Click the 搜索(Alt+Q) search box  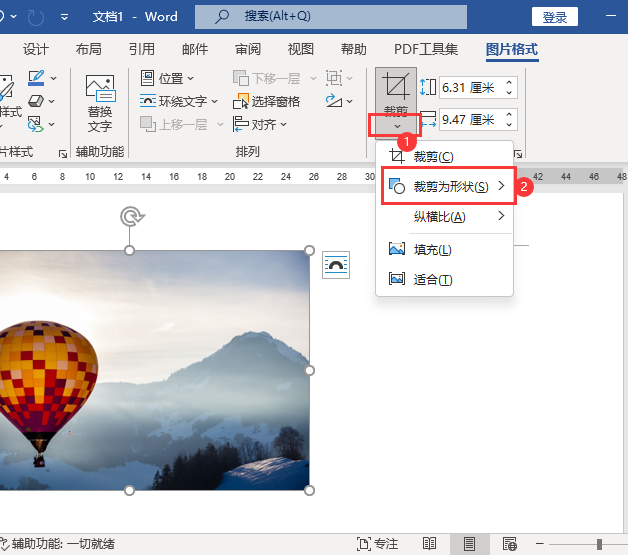pyautogui.click(x=331, y=17)
